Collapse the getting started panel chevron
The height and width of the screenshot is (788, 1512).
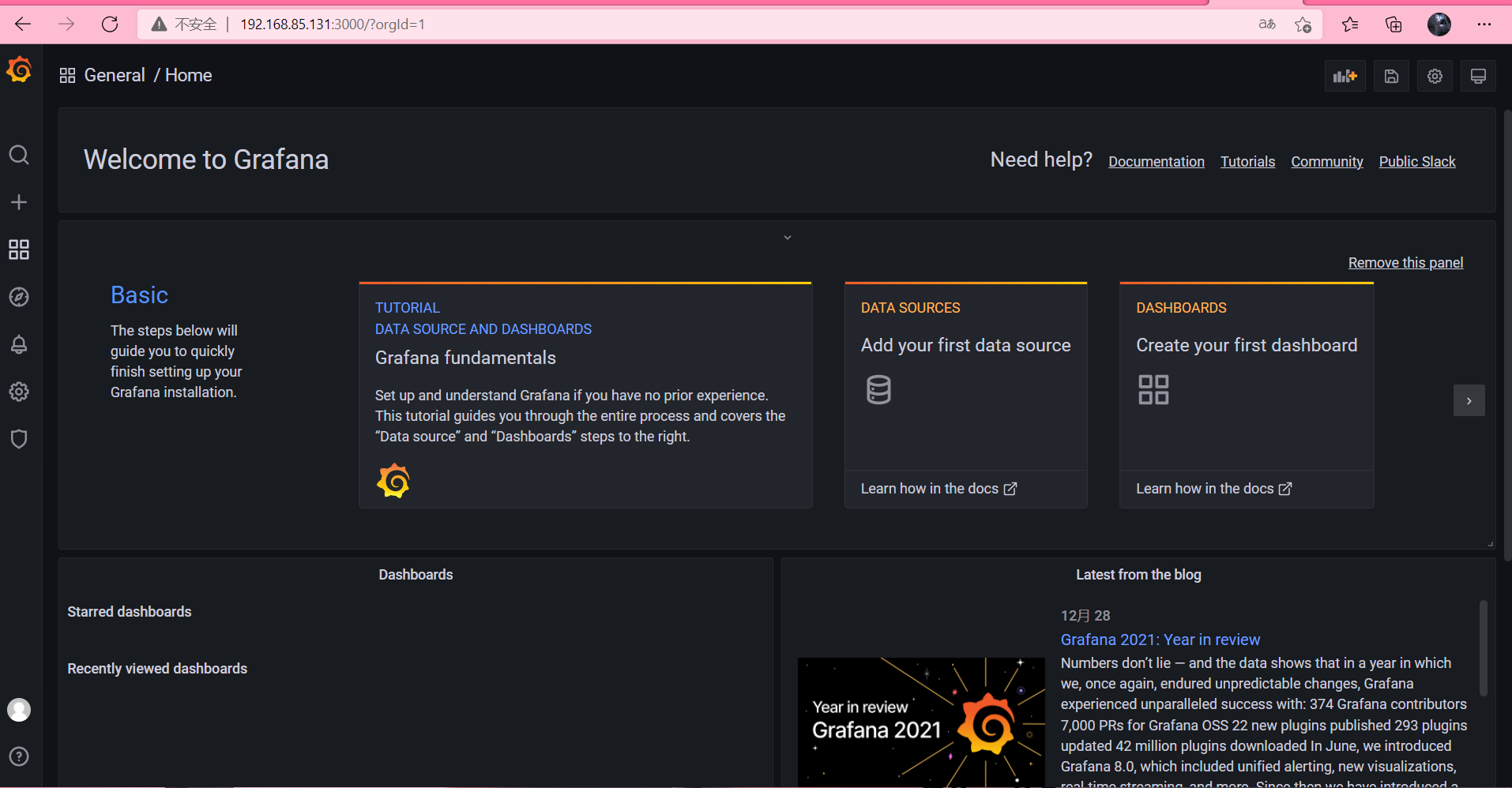coord(788,238)
